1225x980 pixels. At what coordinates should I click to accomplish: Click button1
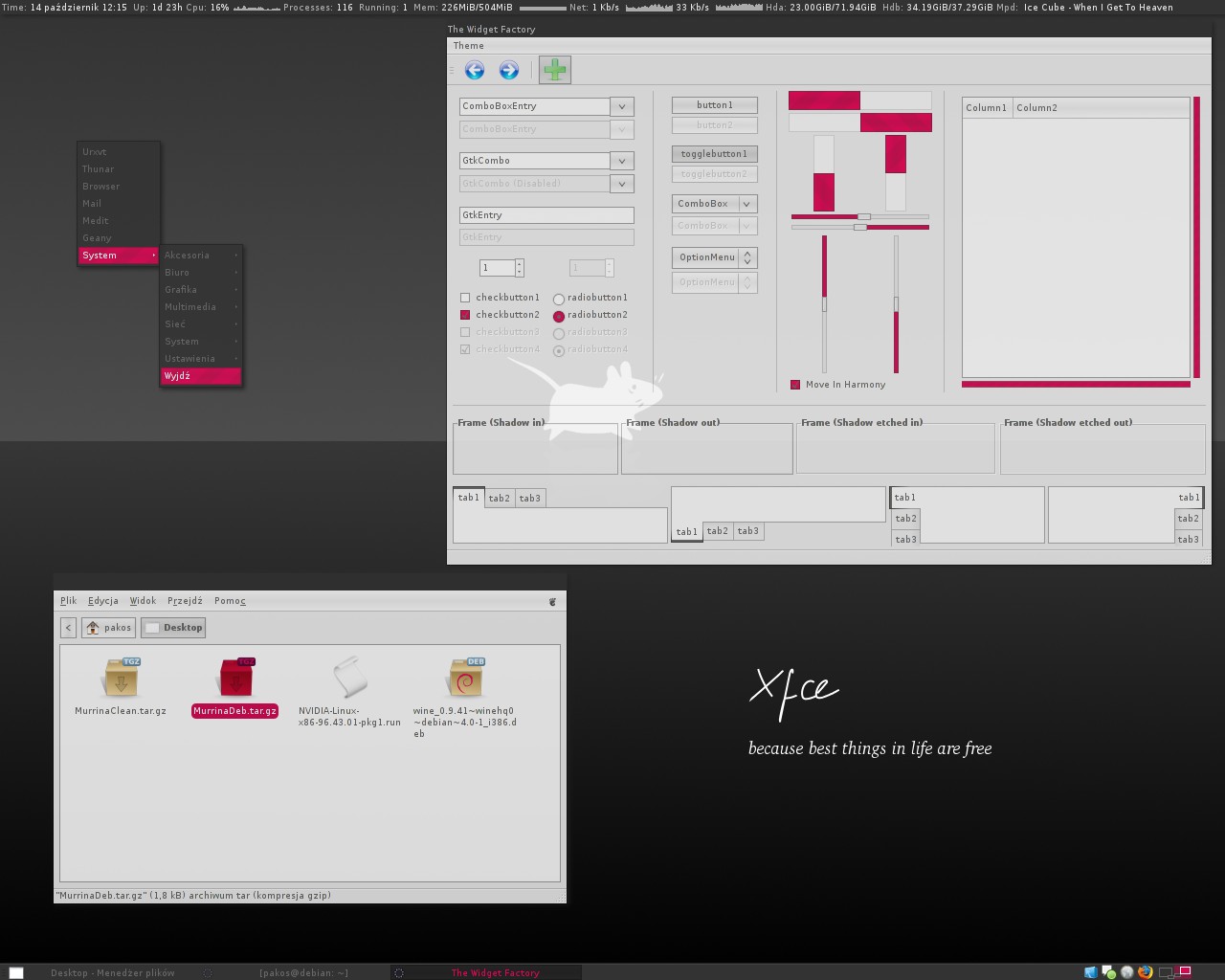tap(715, 105)
